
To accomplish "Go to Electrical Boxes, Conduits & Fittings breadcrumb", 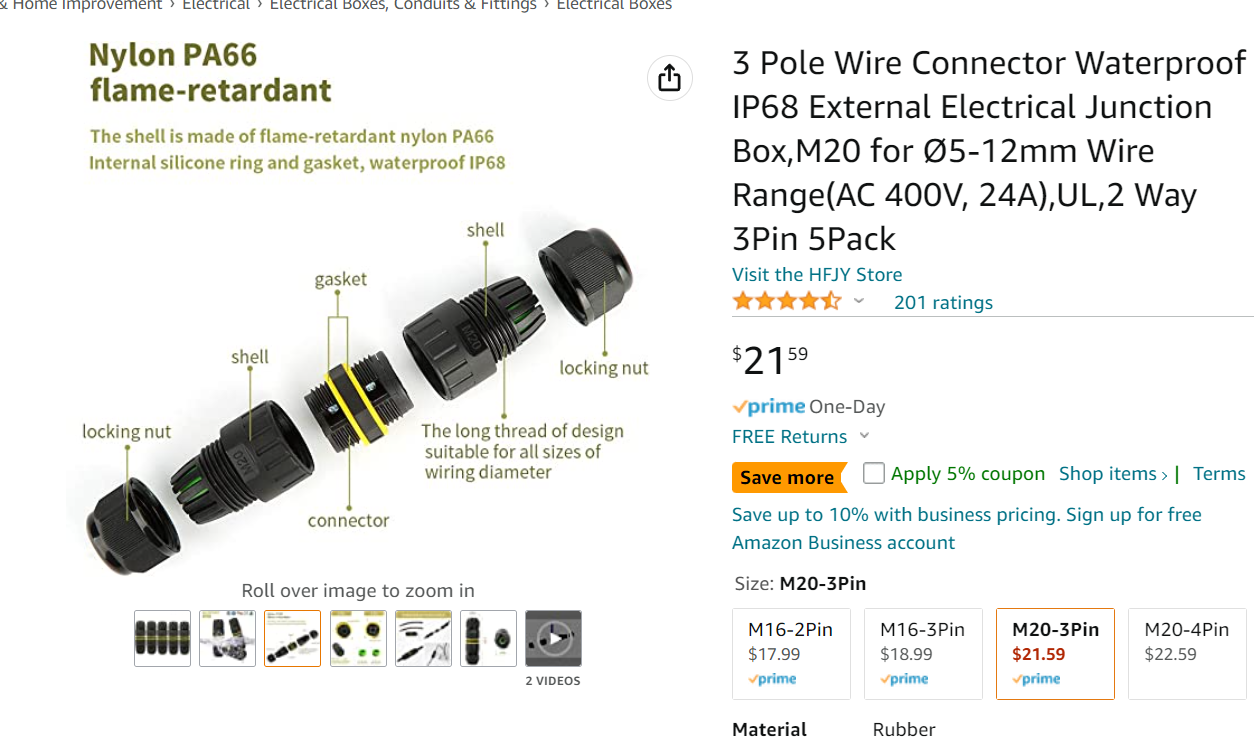I will (403, 5).
